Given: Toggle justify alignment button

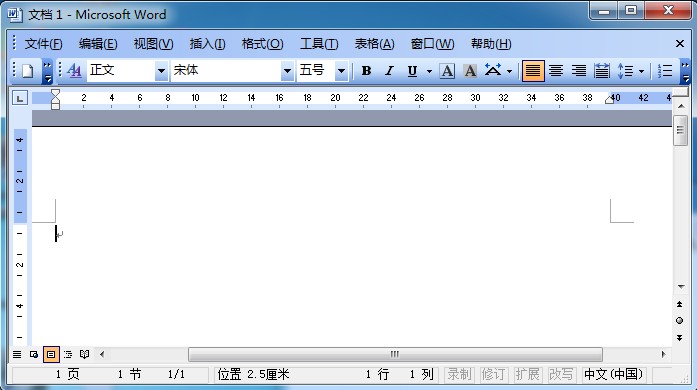Looking at the screenshot, I should click(533, 71).
